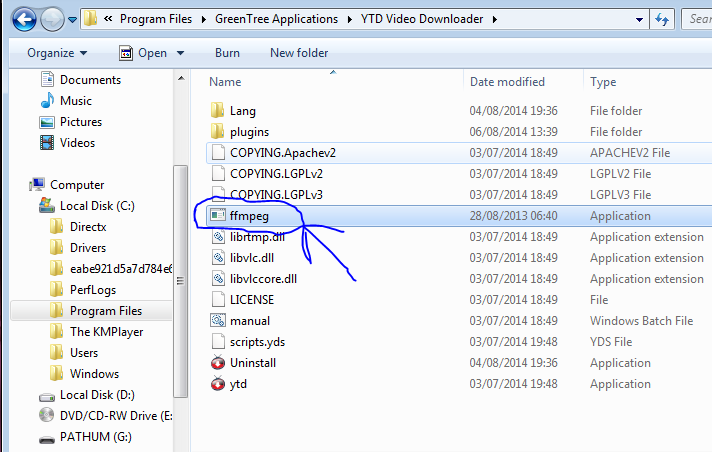Go back with the Back arrow button
712x452 pixels.
point(25,20)
